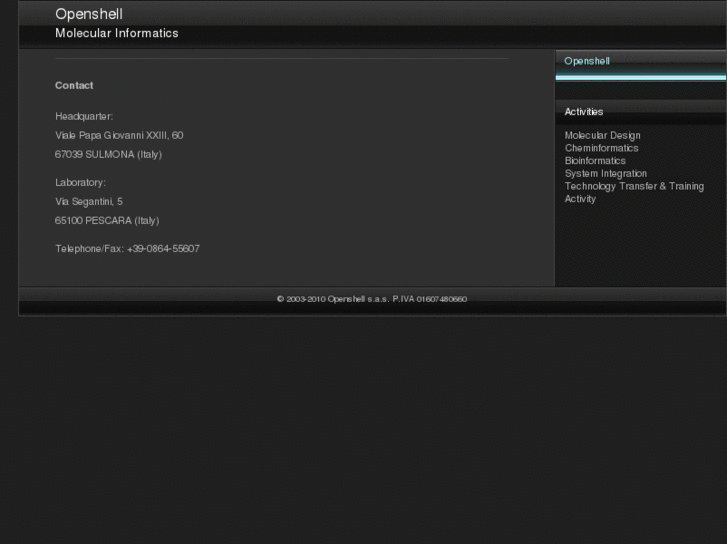Click the copyright footer text
727x545 pixels.
372,299
